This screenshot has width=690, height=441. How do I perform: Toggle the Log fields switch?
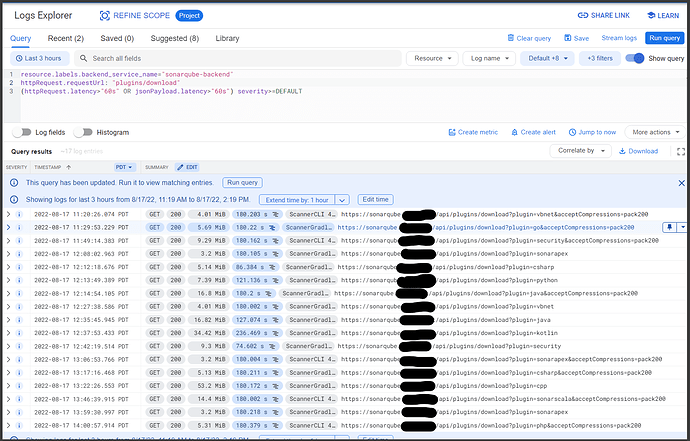[x=22, y=132]
